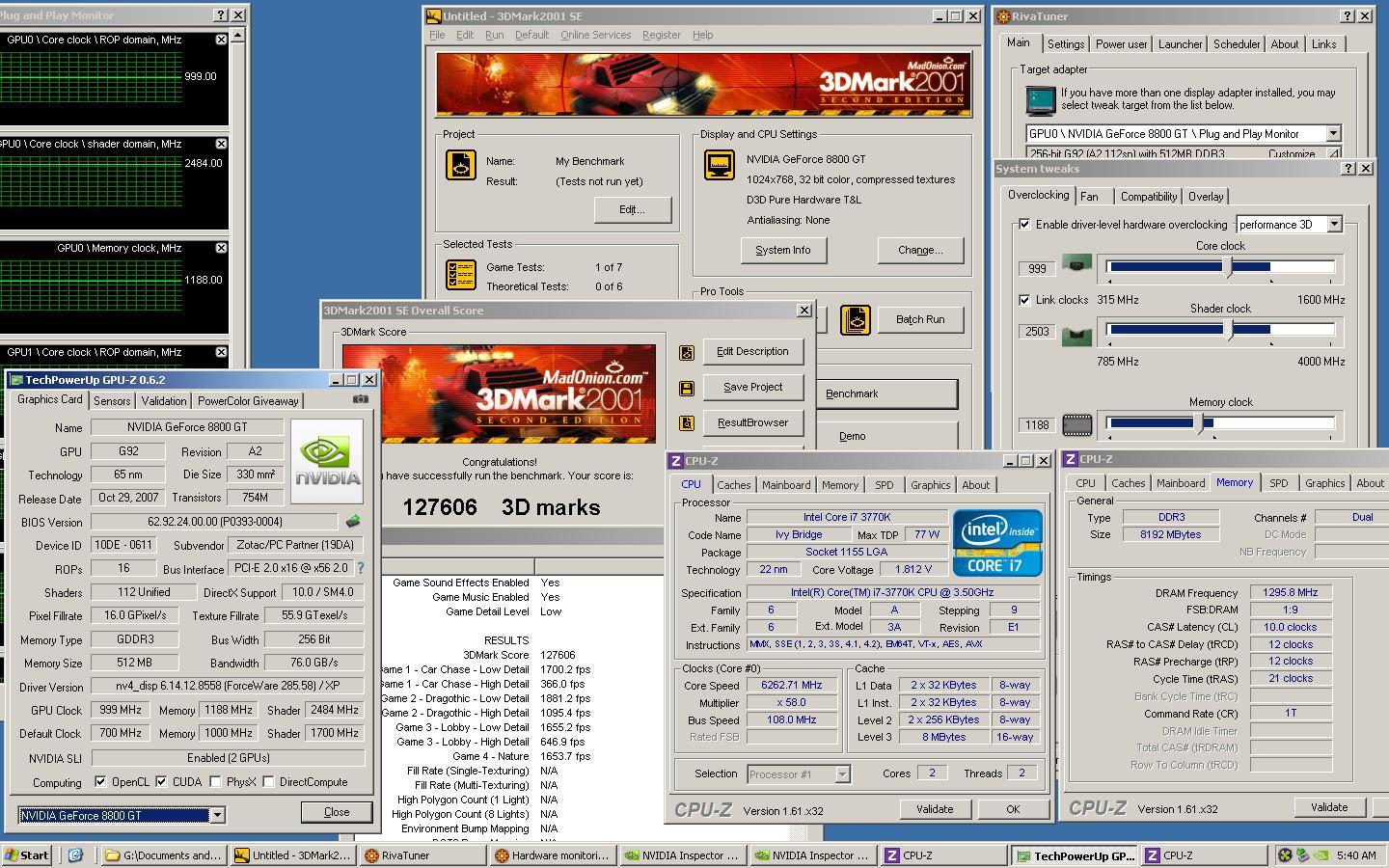Open the Help menu in 3DMark2001
The width and height of the screenshot is (1389, 868).
(702, 35)
